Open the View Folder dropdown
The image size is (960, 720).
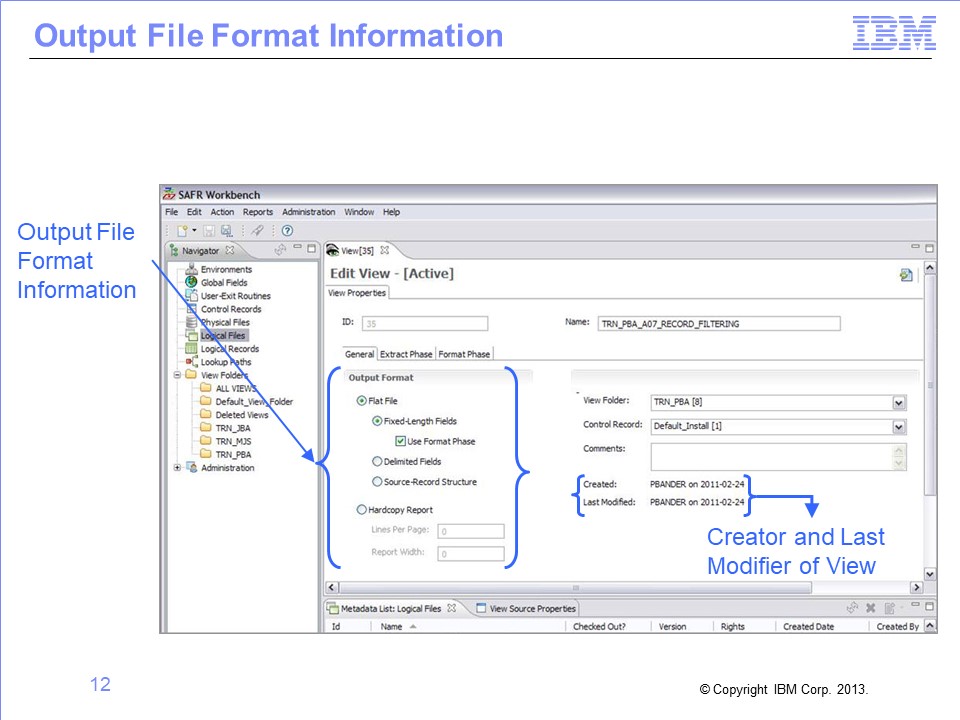click(x=899, y=402)
